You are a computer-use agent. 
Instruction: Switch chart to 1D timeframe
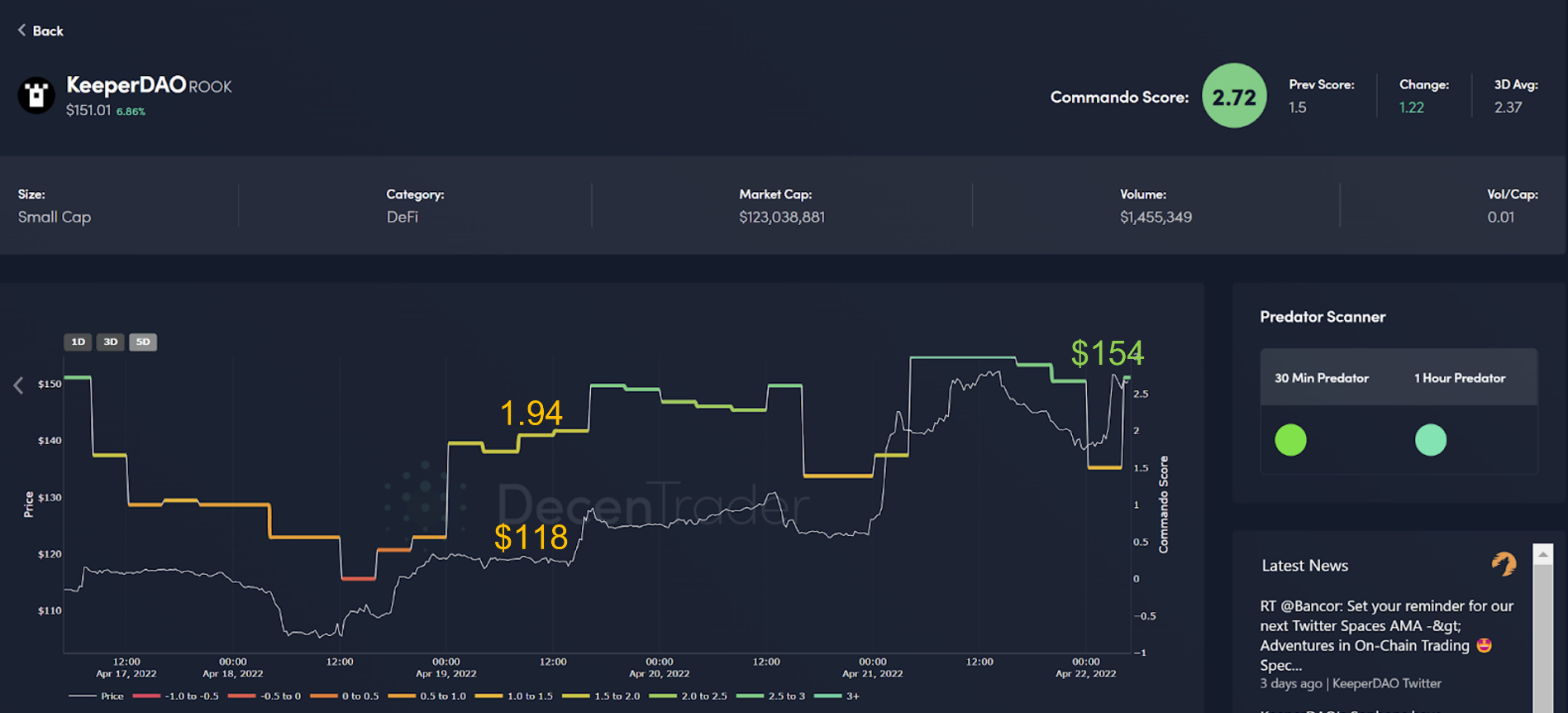tap(78, 342)
